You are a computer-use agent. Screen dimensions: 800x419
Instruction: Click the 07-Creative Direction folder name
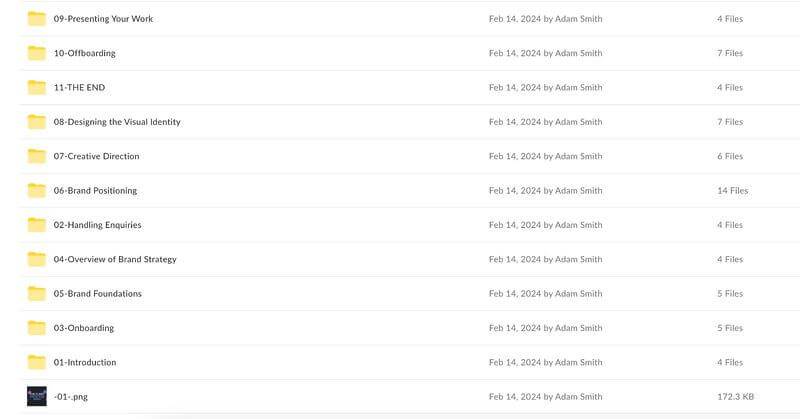(x=96, y=156)
